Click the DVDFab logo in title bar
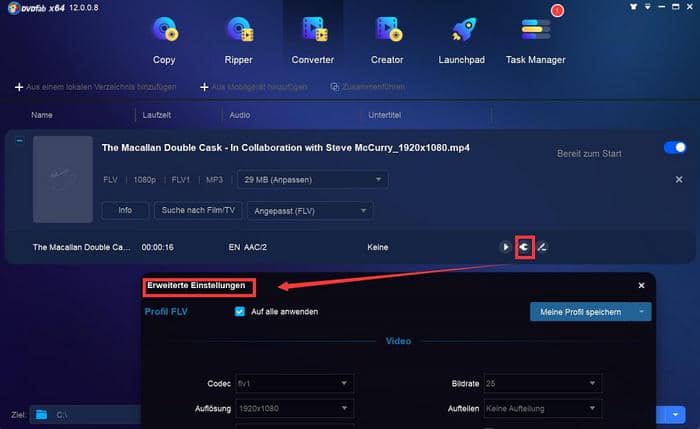This screenshot has width=700, height=429. [14, 8]
